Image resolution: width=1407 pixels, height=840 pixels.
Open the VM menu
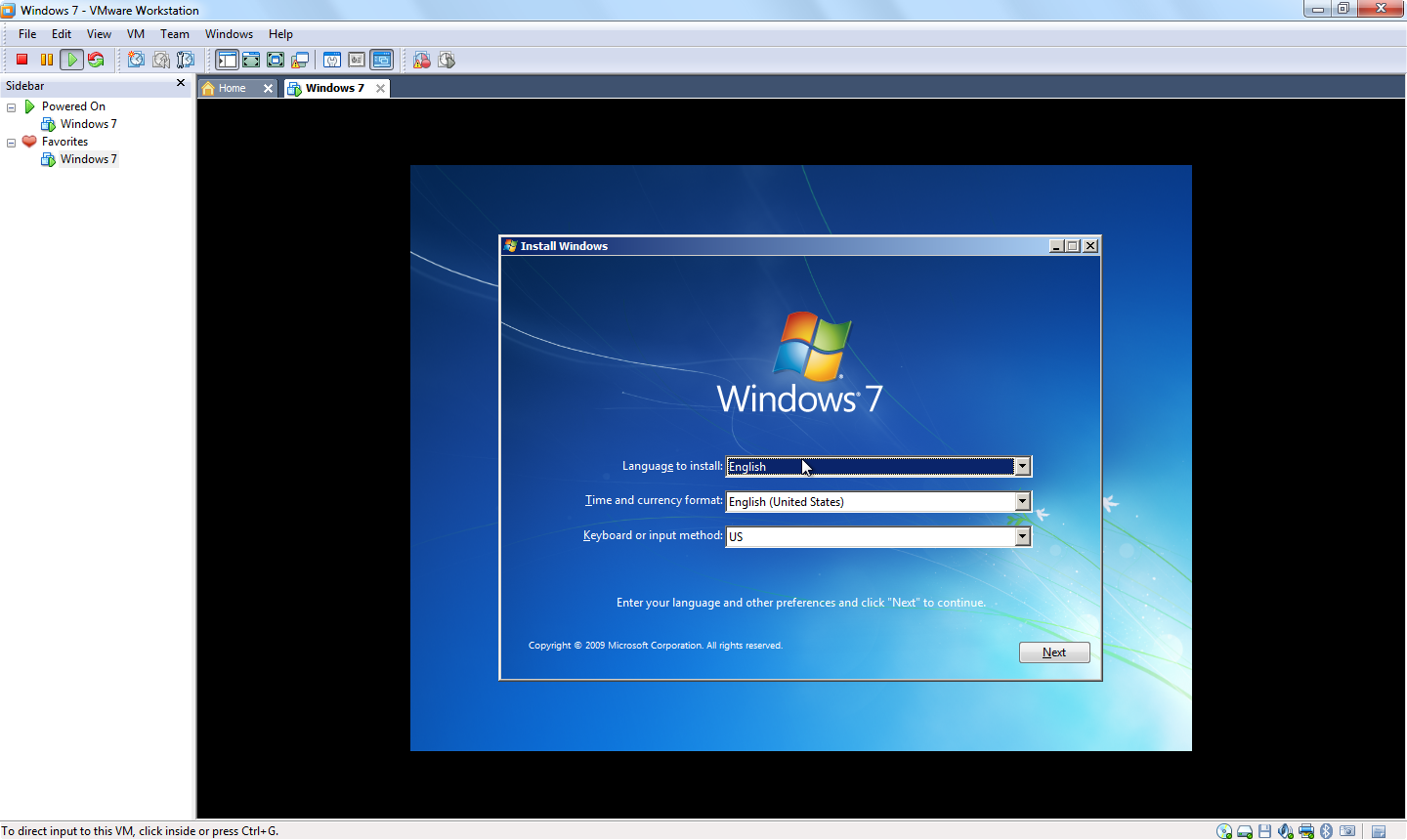[135, 34]
